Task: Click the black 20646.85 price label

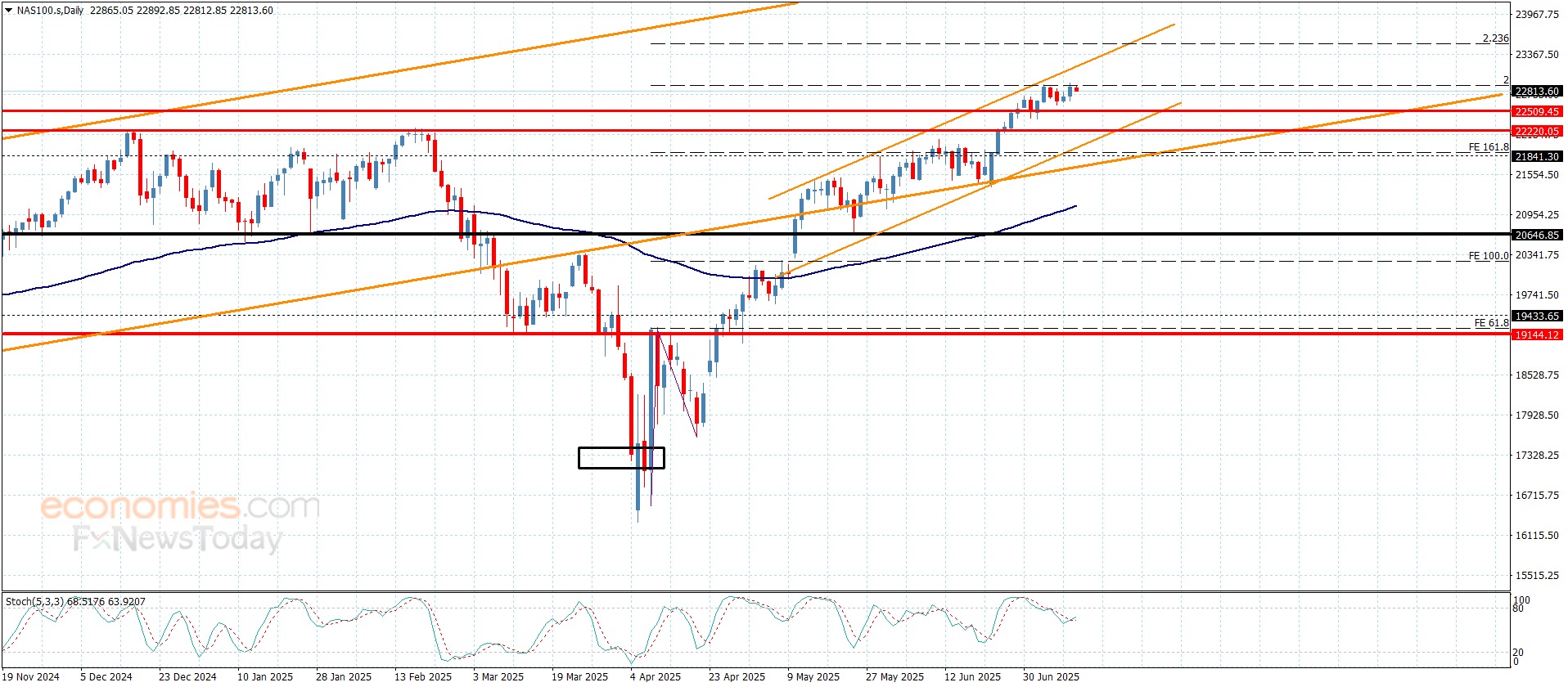Action: (x=1537, y=236)
